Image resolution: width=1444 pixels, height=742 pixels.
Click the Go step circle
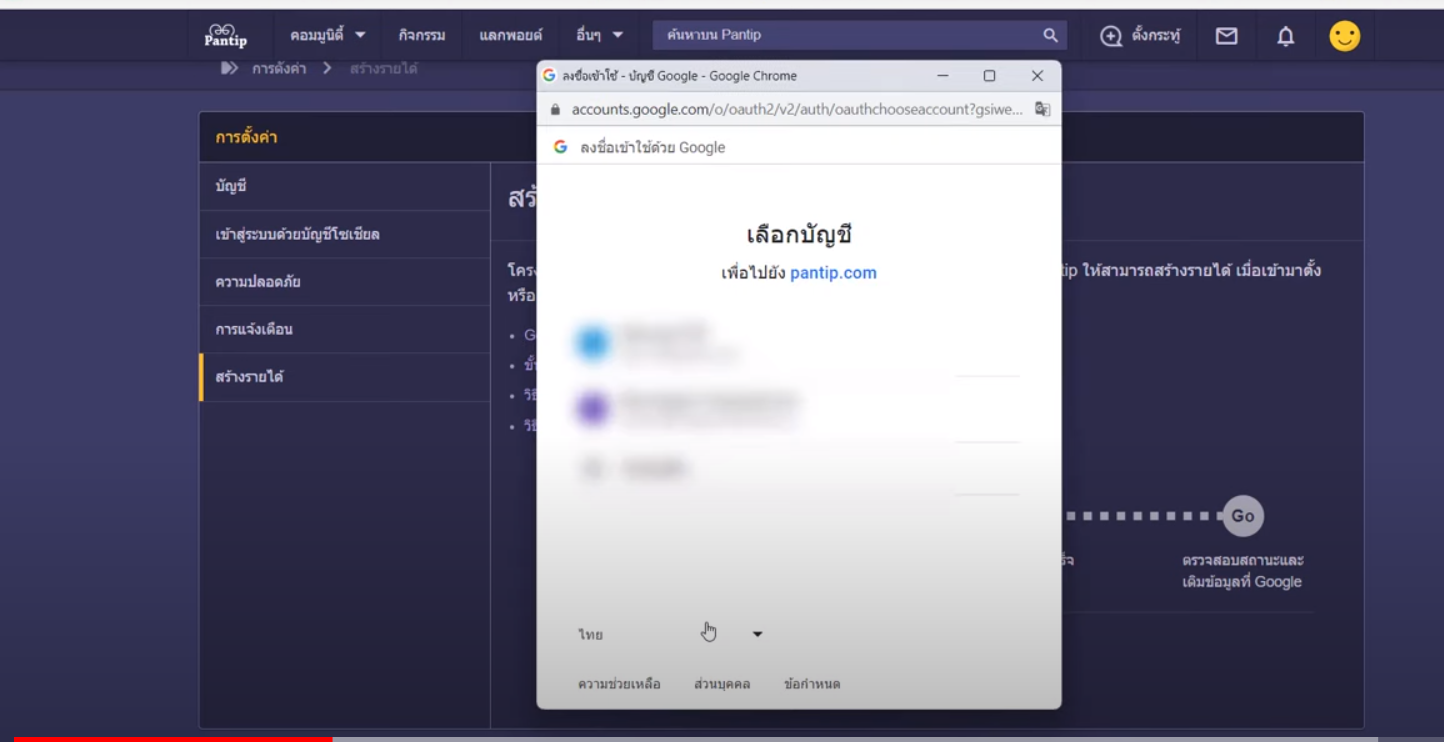[1243, 516]
